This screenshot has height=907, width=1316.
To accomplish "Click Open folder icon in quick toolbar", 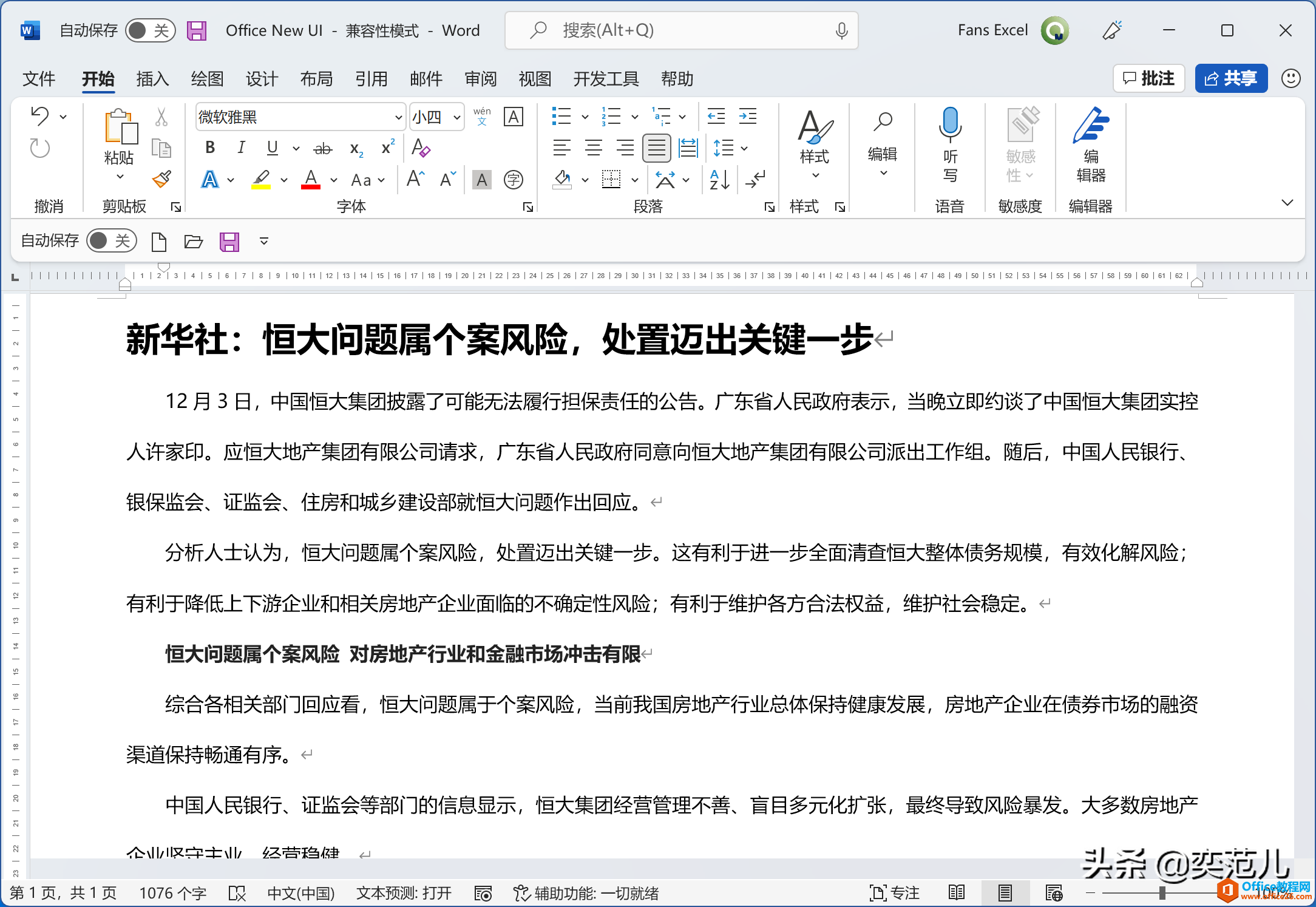I will pos(193,242).
